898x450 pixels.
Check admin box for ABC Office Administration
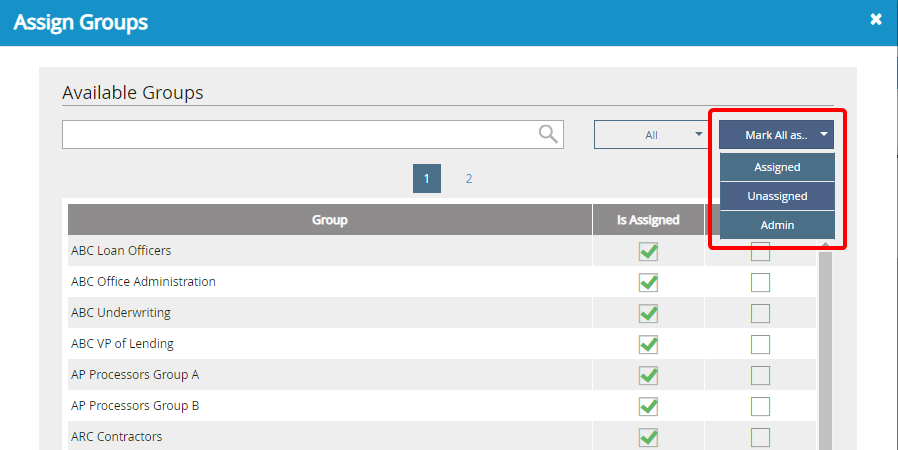click(x=761, y=282)
